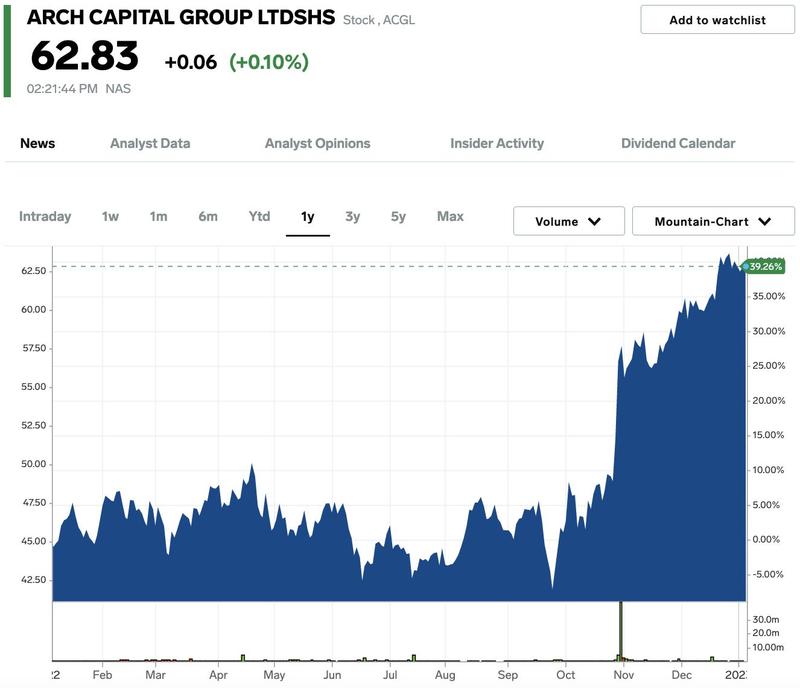Click the Nov label on the x-axis

(623, 675)
